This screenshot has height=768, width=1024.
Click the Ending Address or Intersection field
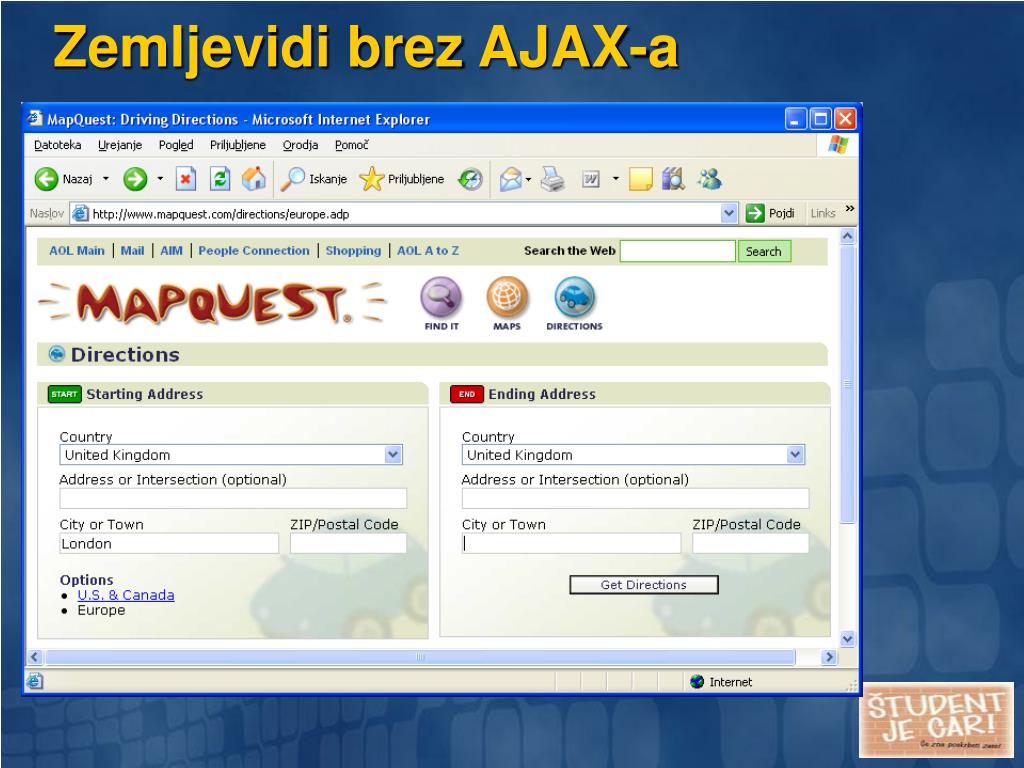coord(635,498)
